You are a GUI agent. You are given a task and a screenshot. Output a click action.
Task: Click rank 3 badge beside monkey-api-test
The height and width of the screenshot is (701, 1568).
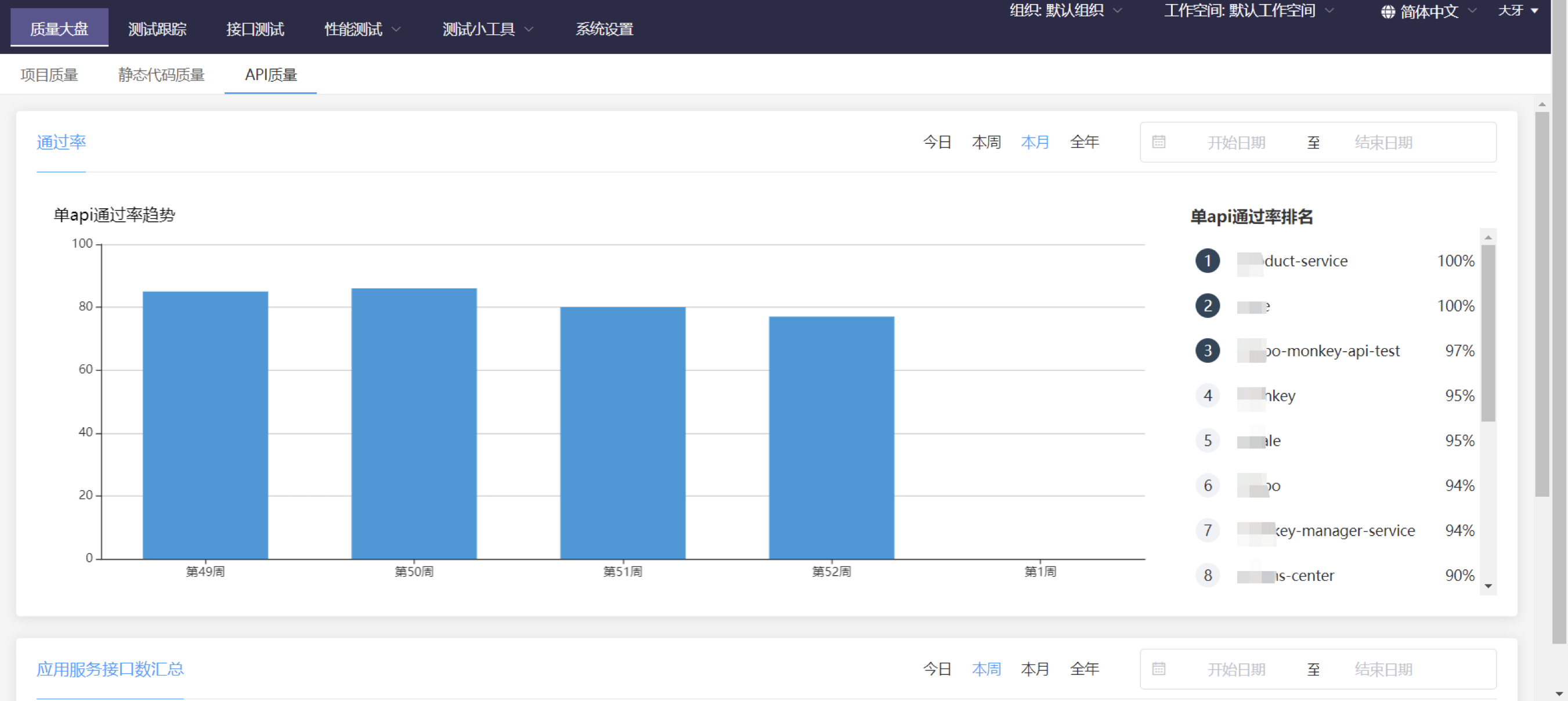coord(1207,351)
